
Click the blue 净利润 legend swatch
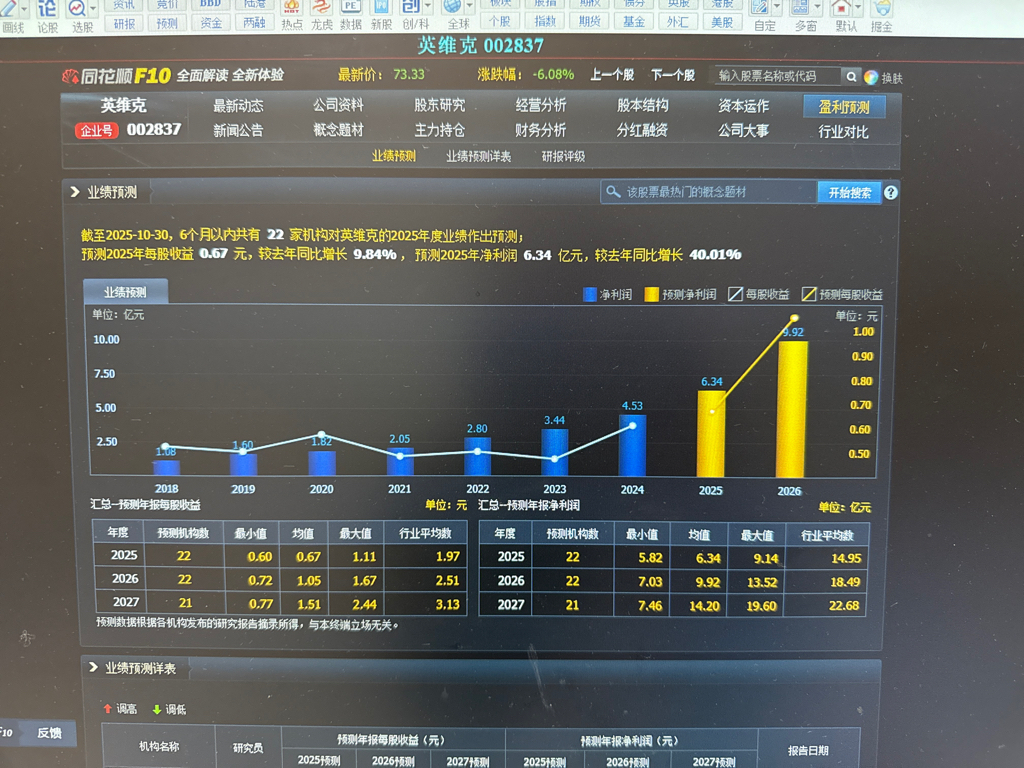point(590,295)
